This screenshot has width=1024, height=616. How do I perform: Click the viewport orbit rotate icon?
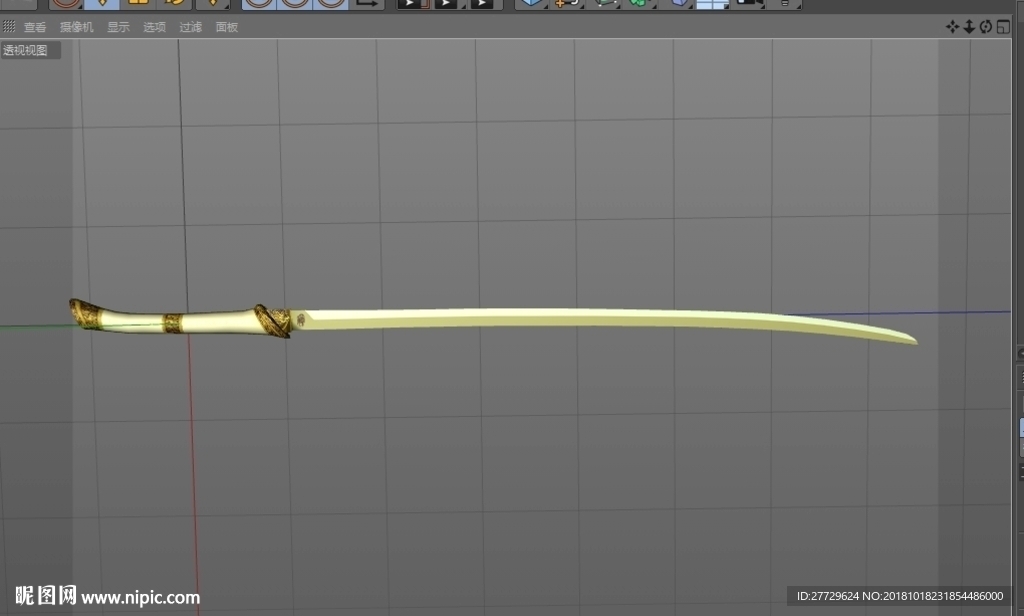point(985,27)
